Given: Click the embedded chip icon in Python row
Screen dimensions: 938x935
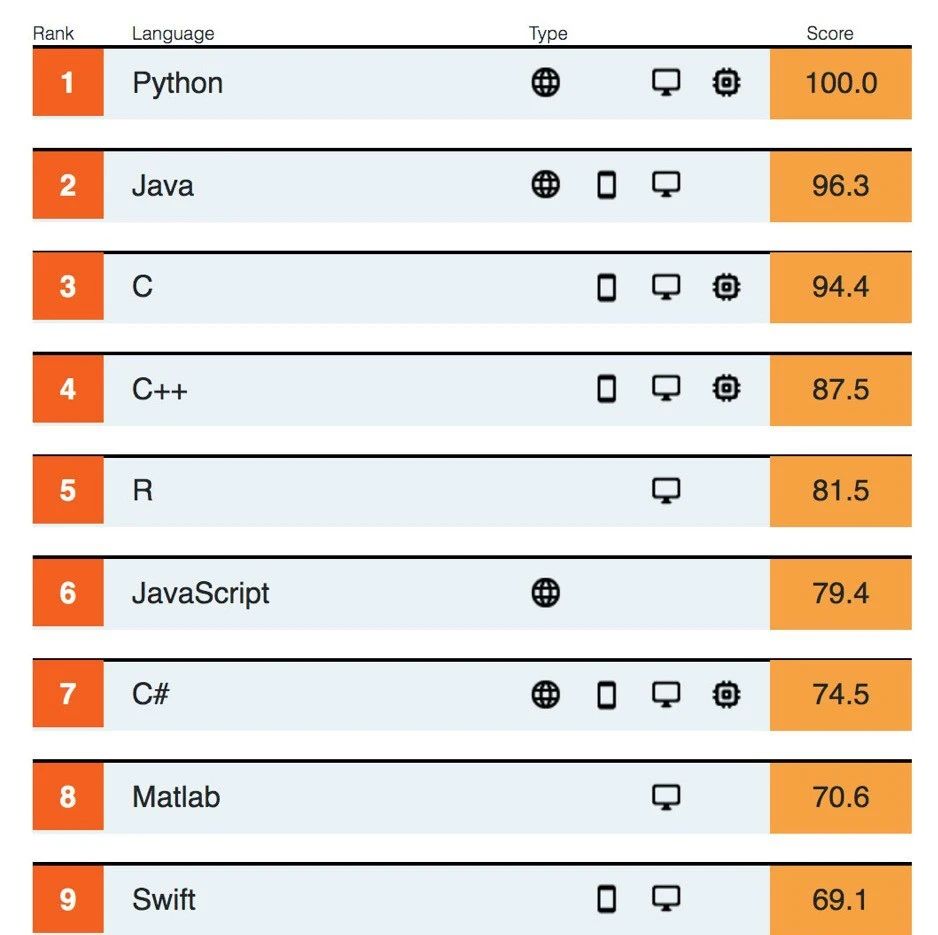Looking at the screenshot, I should coord(726,83).
